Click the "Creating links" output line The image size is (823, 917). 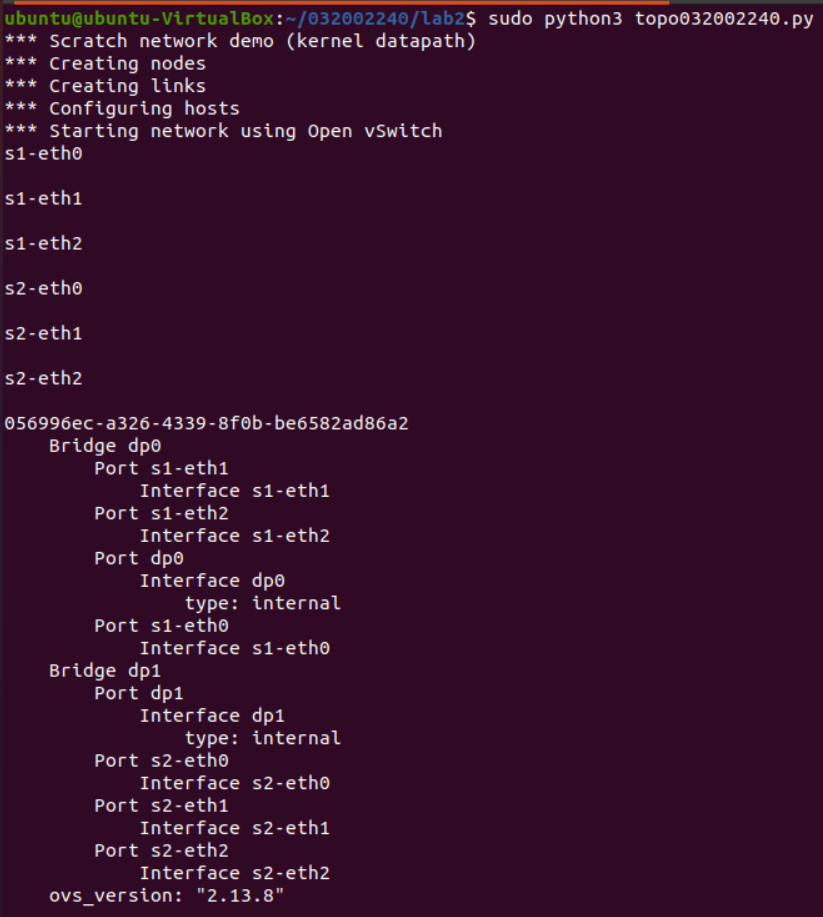point(105,86)
